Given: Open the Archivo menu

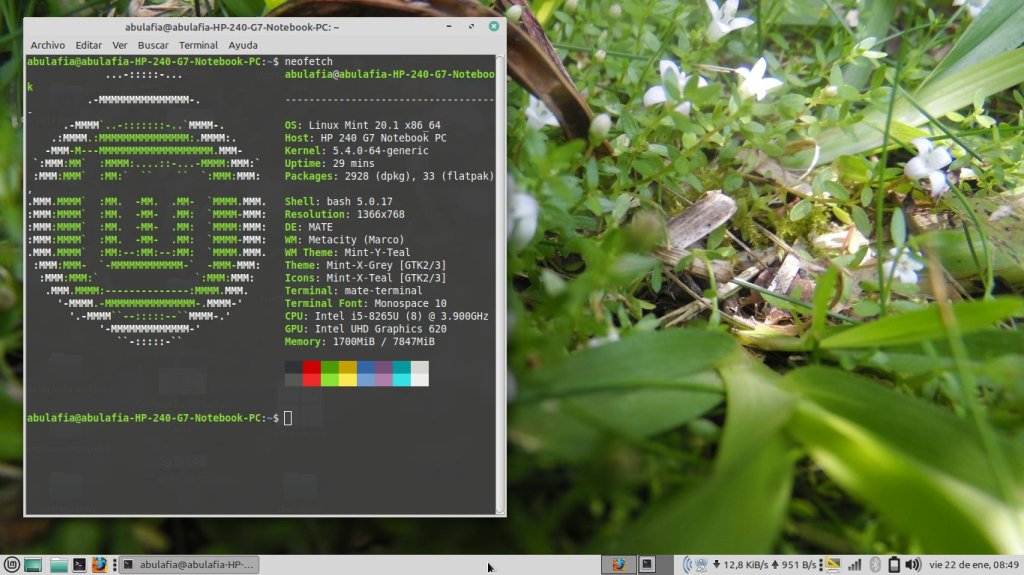Looking at the screenshot, I should [x=47, y=45].
